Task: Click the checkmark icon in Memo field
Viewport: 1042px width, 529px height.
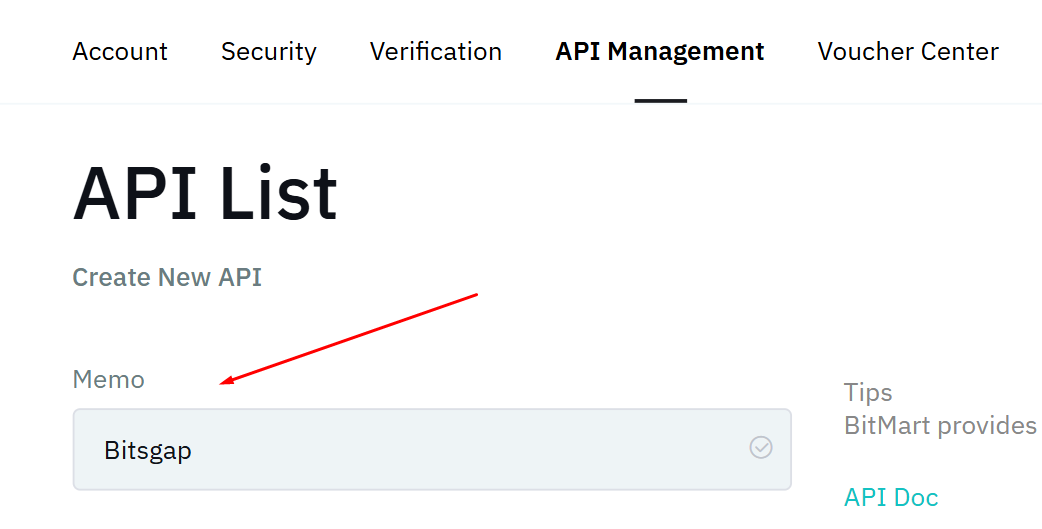Action: click(761, 448)
